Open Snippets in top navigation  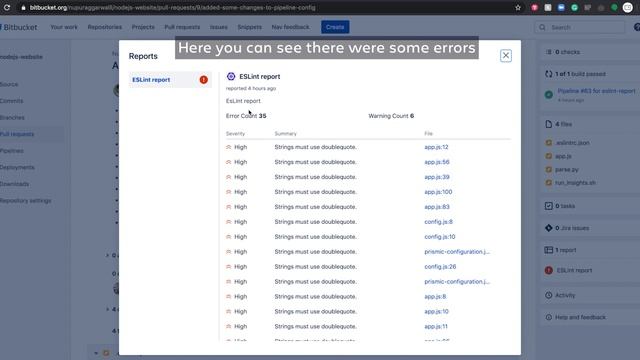pos(249,27)
